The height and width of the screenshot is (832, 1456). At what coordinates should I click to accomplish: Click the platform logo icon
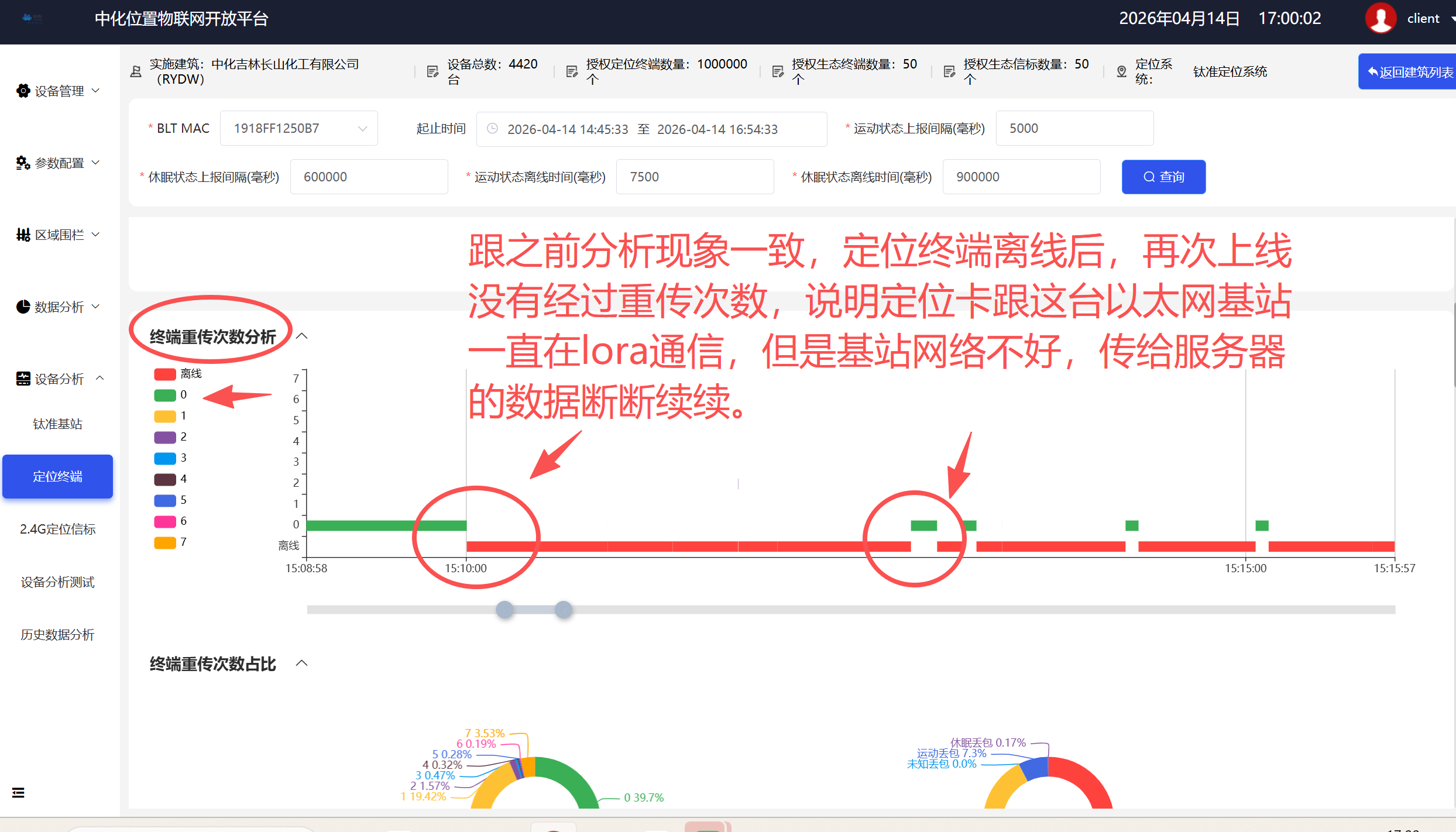pos(32,18)
